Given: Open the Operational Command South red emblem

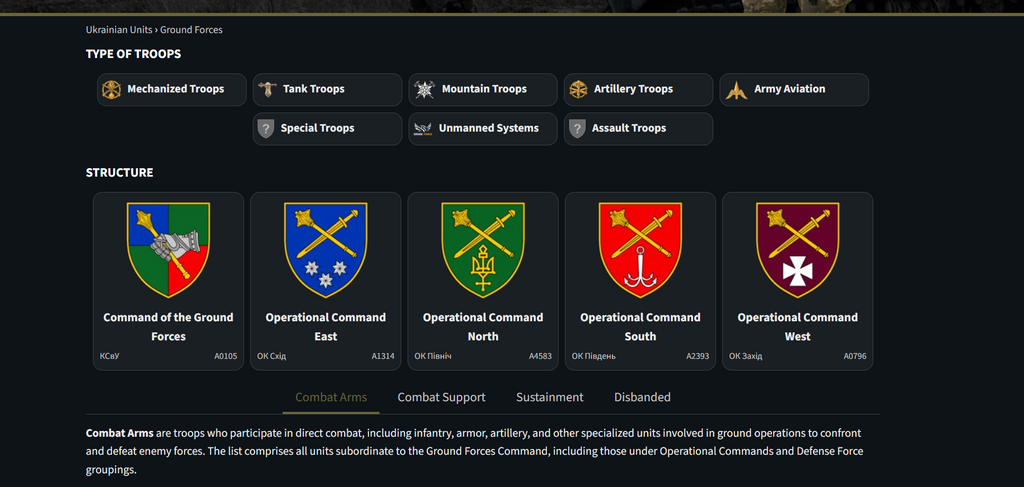Looking at the screenshot, I should point(641,250).
